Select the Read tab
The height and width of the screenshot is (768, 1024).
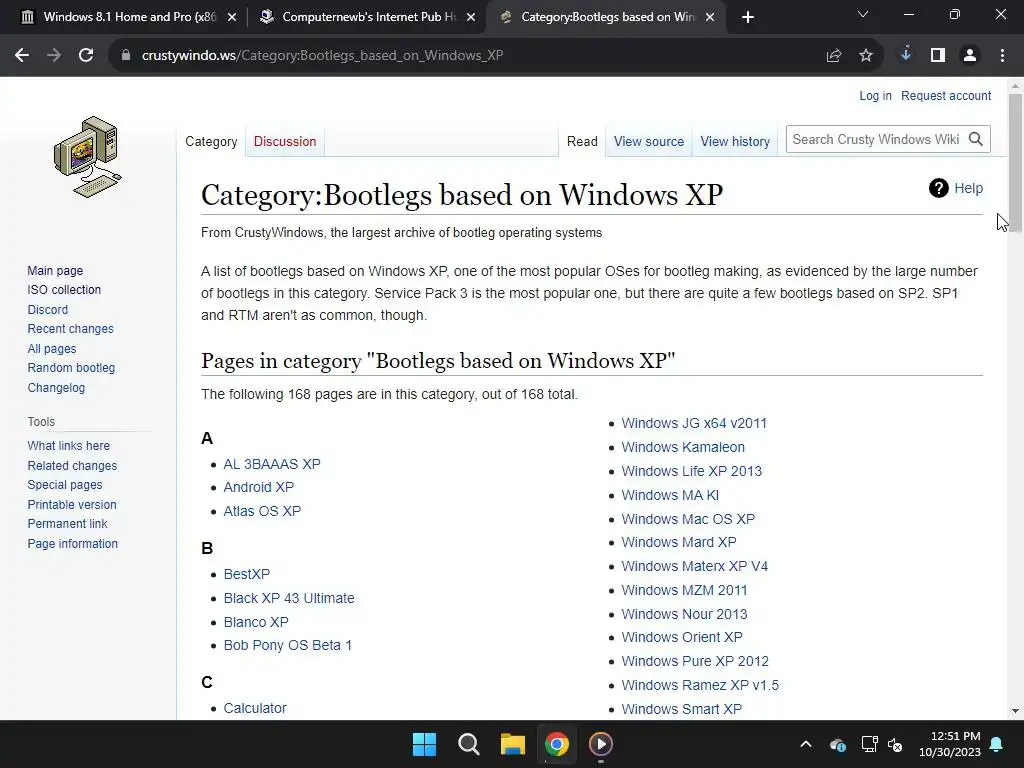pos(582,141)
